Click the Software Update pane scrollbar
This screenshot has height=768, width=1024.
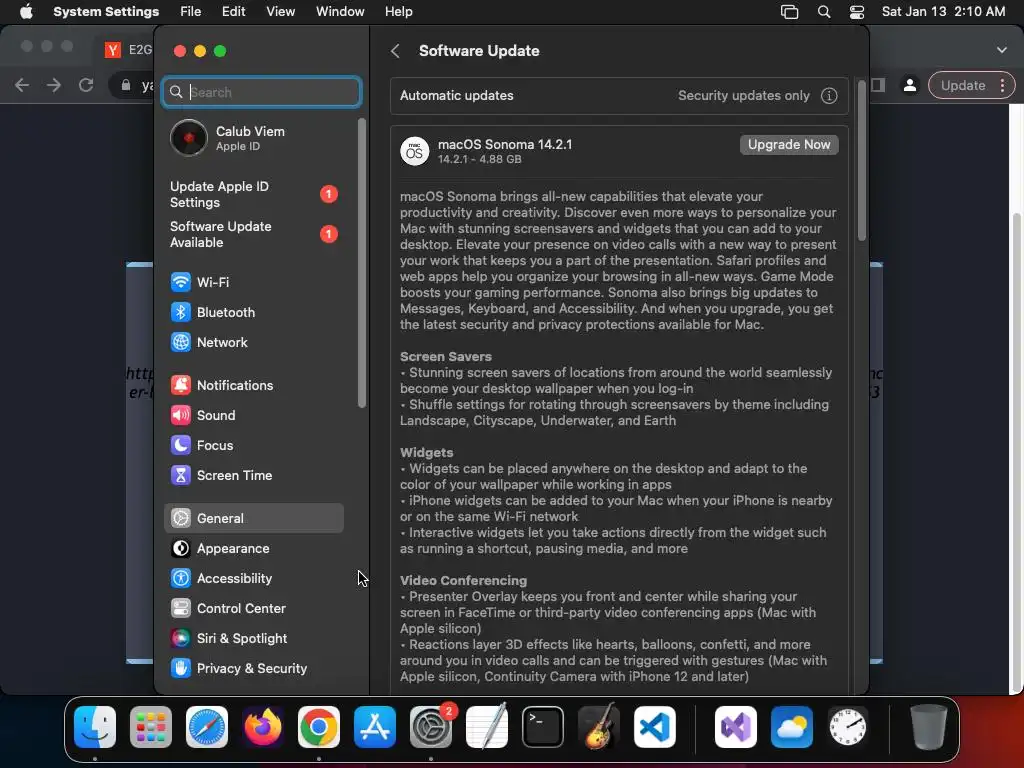coord(861,161)
